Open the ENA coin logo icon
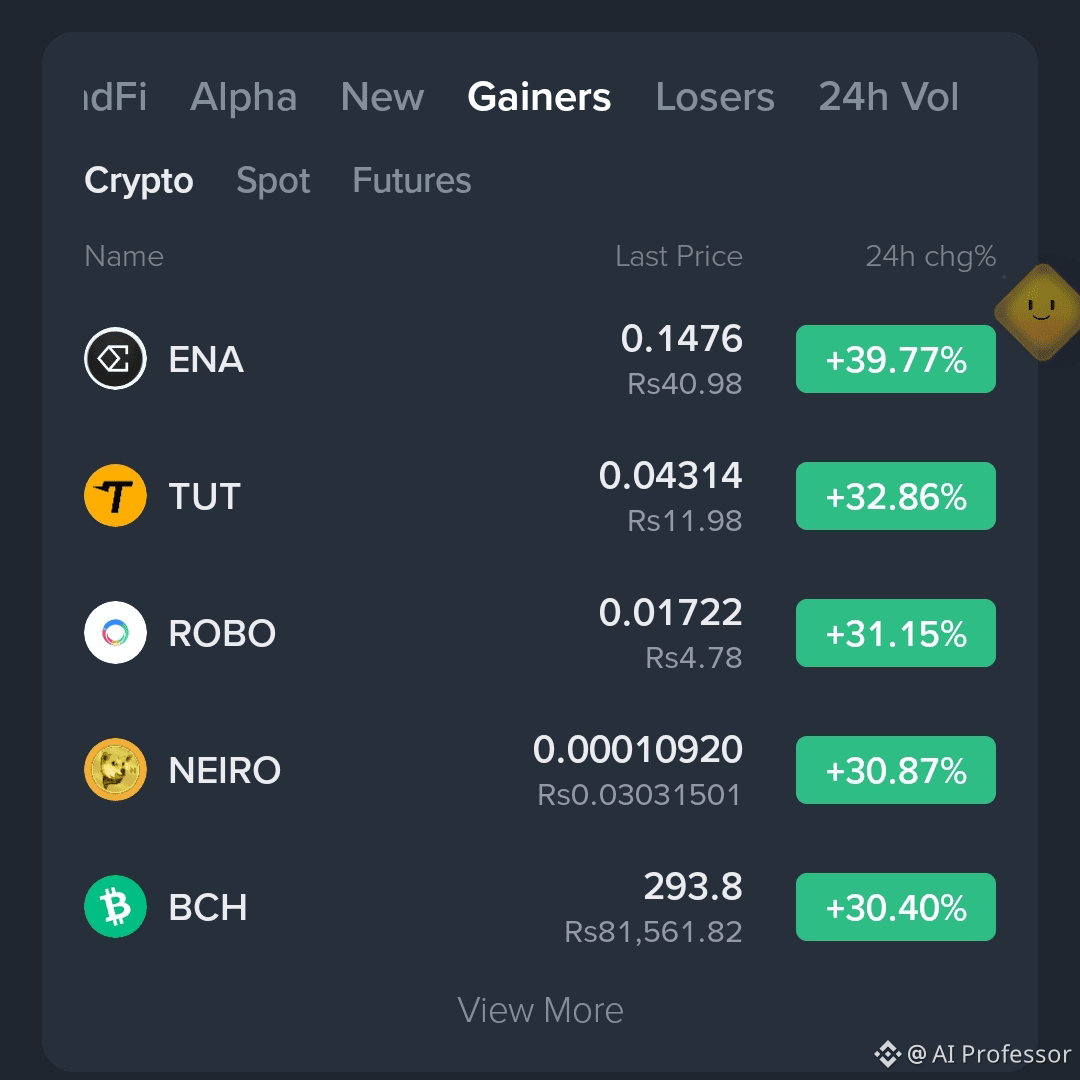This screenshot has height=1080, width=1080. coord(115,358)
